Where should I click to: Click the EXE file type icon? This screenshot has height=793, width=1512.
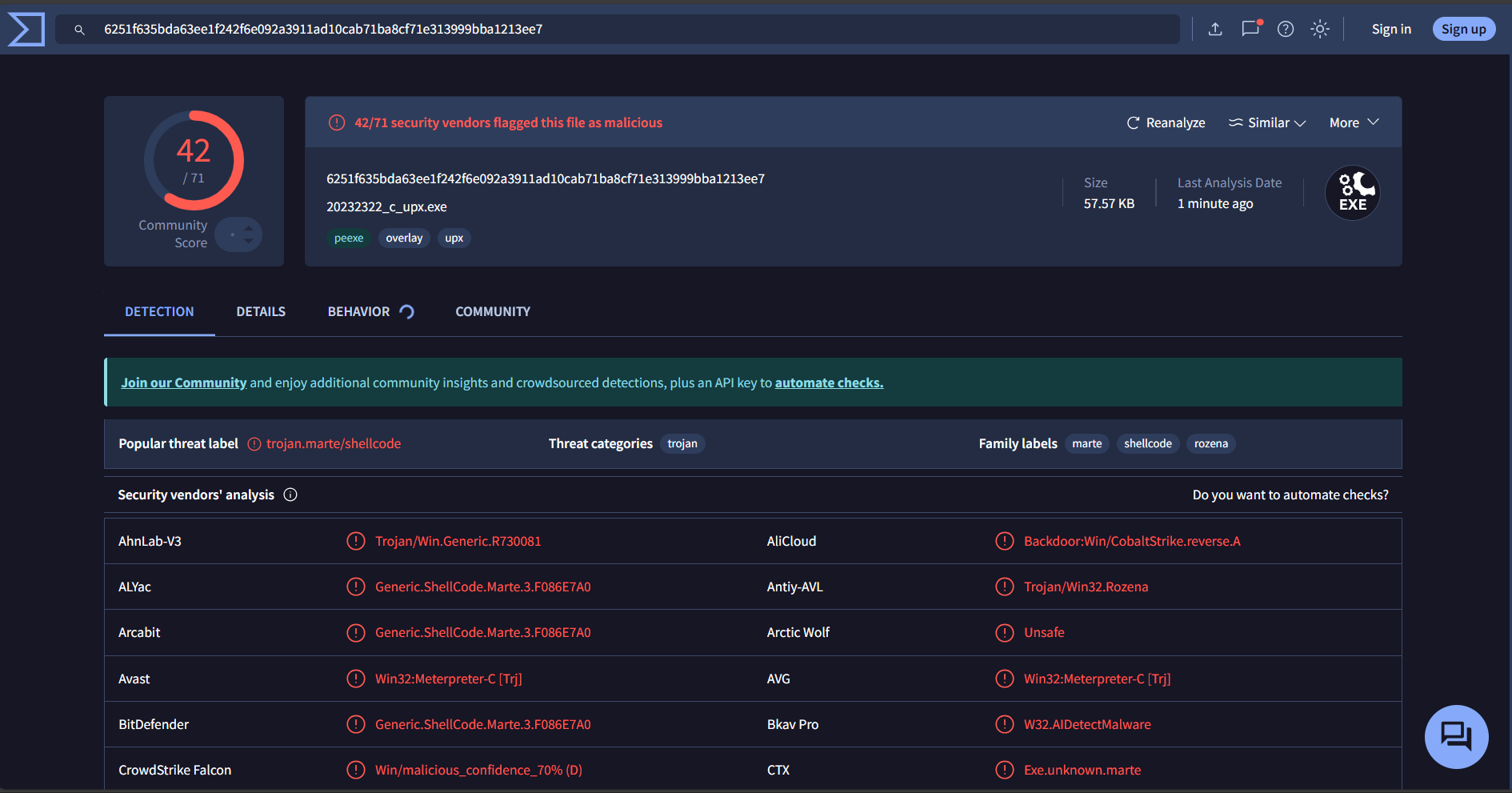(x=1353, y=193)
